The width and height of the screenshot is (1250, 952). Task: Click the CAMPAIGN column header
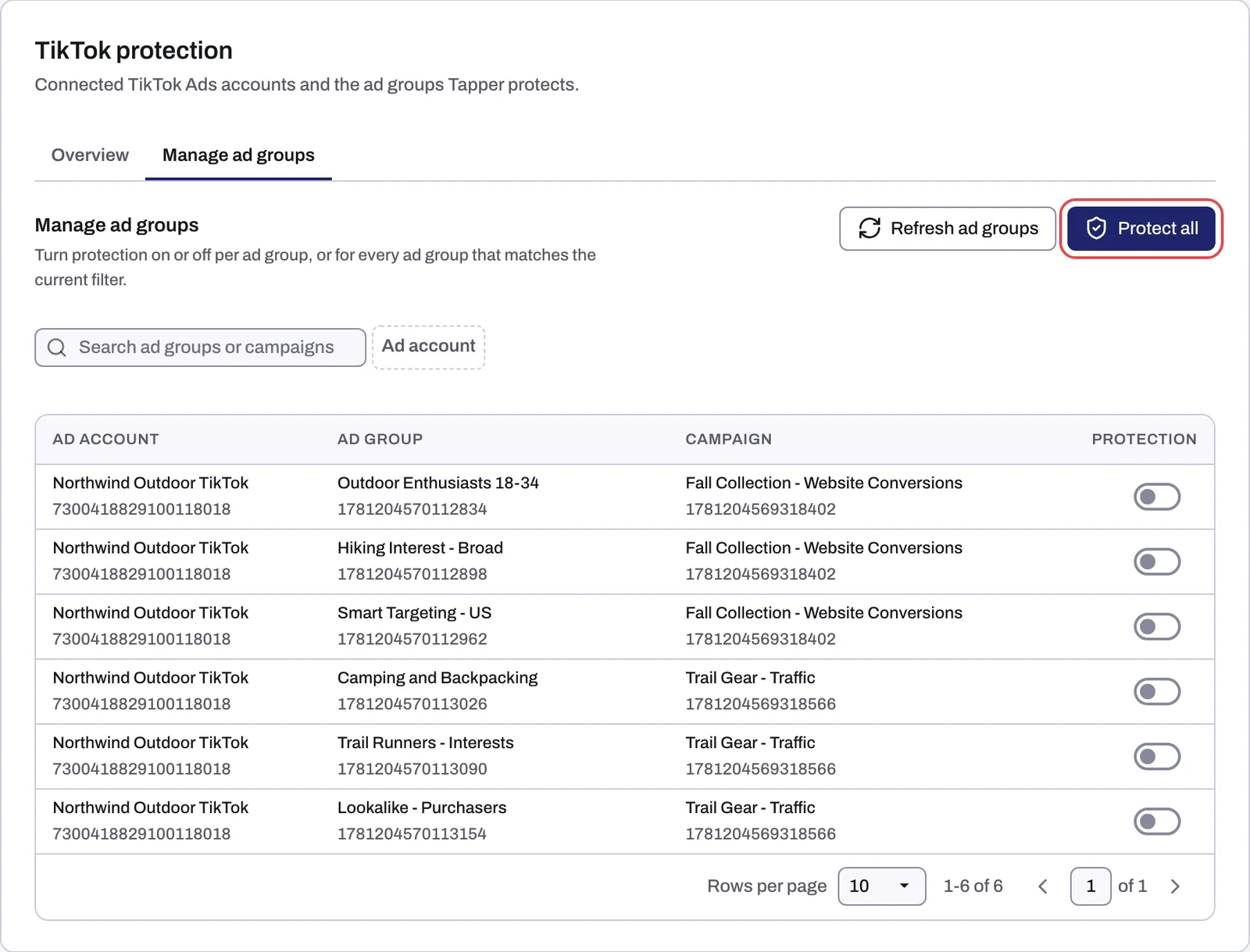tap(728, 439)
